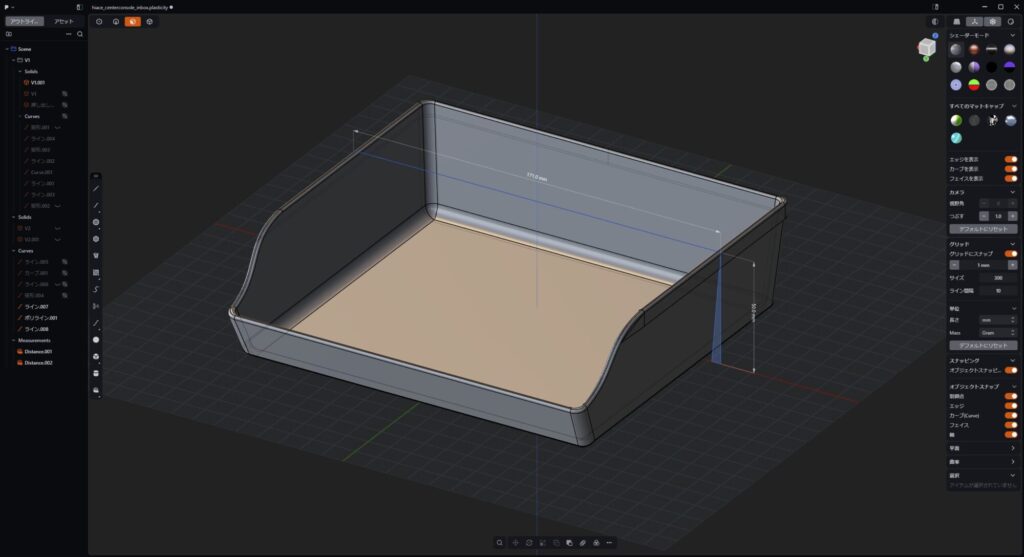Viewport: 1024px width, 557px height.
Task: Disable the グリッドにスナップ toggle
Action: coord(1010,254)
